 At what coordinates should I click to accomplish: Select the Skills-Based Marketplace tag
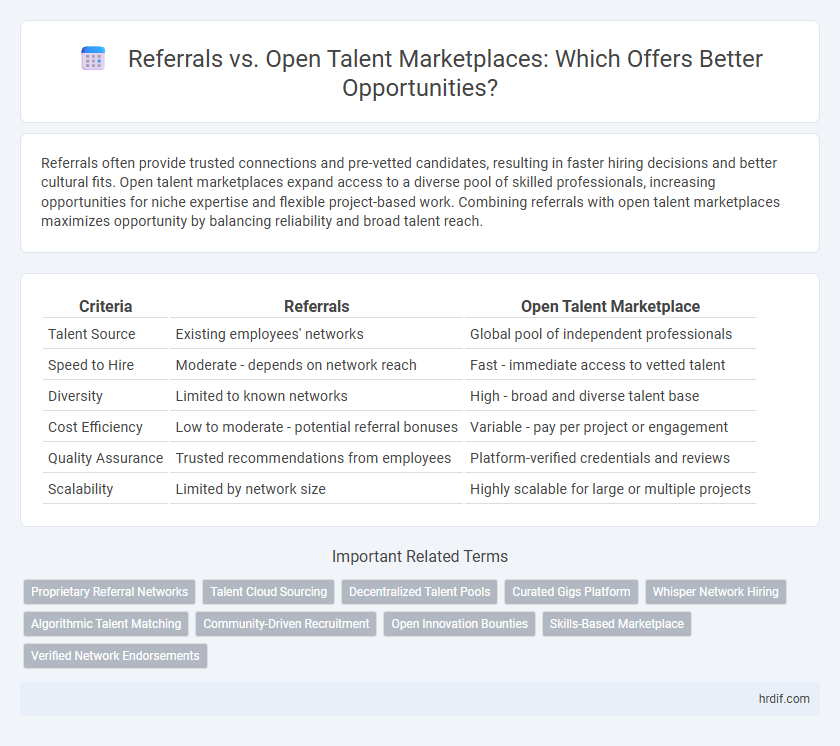pyautogui.click(x=617, y=624)
